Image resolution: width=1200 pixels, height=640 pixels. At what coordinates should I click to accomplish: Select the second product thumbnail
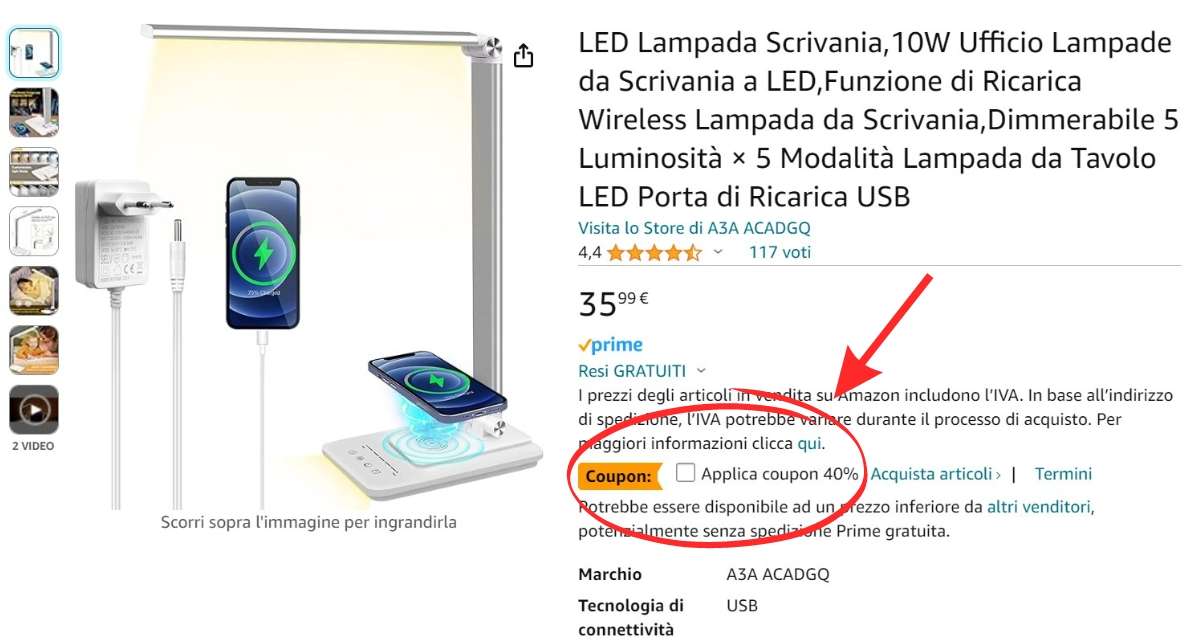[34, 112]
